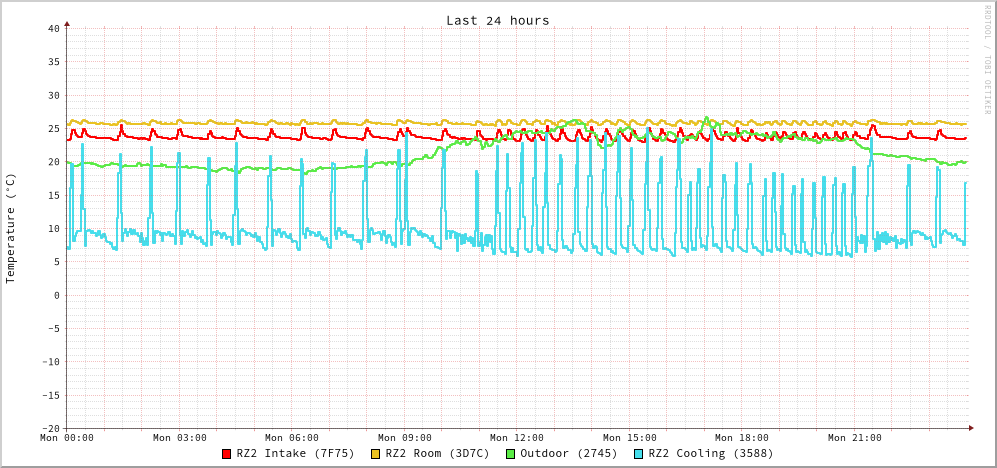This screenshot has height=468, width=997.
Task: Click the 'Mon 18:00' time axis label
Action: tap(742, 438)
